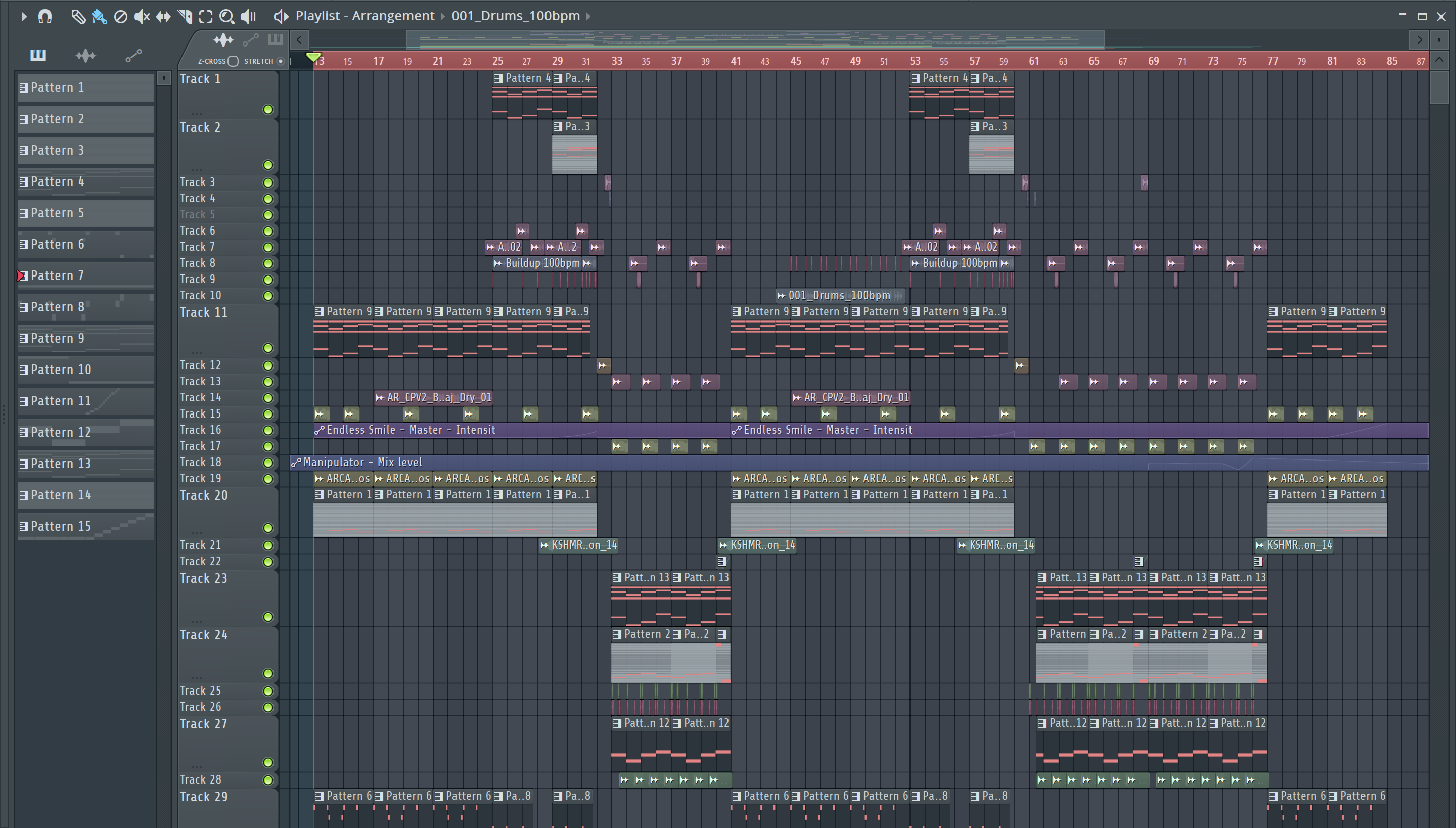Click the small picker toggle button
The image size is (1456, 828).
[x=163, y=77]
